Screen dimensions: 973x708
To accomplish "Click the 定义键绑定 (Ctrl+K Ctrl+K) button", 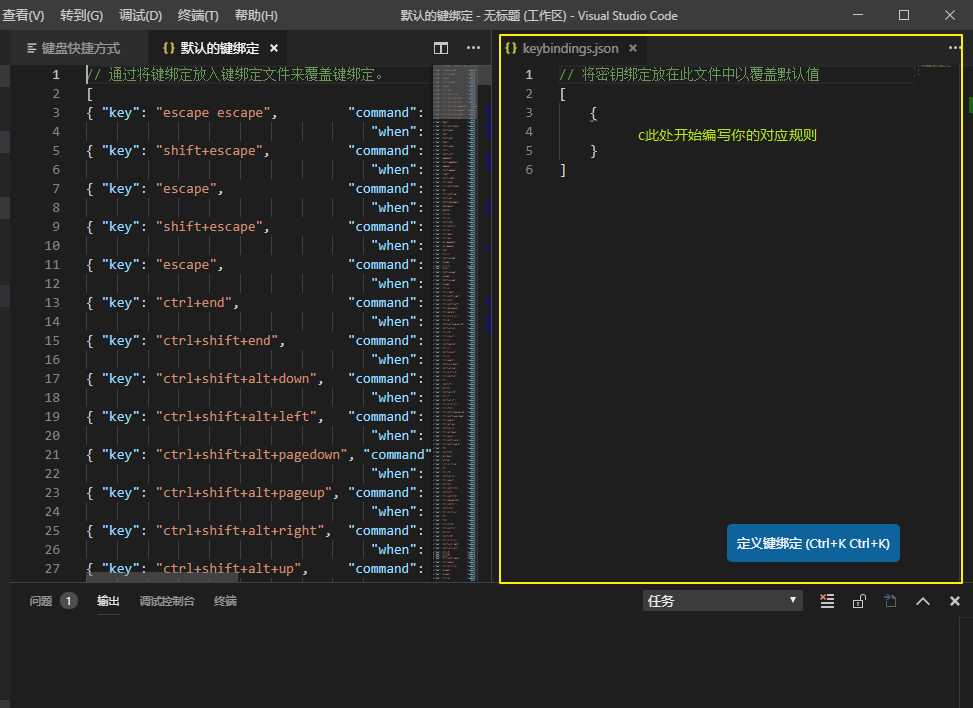I will click(x=813, y=543).
